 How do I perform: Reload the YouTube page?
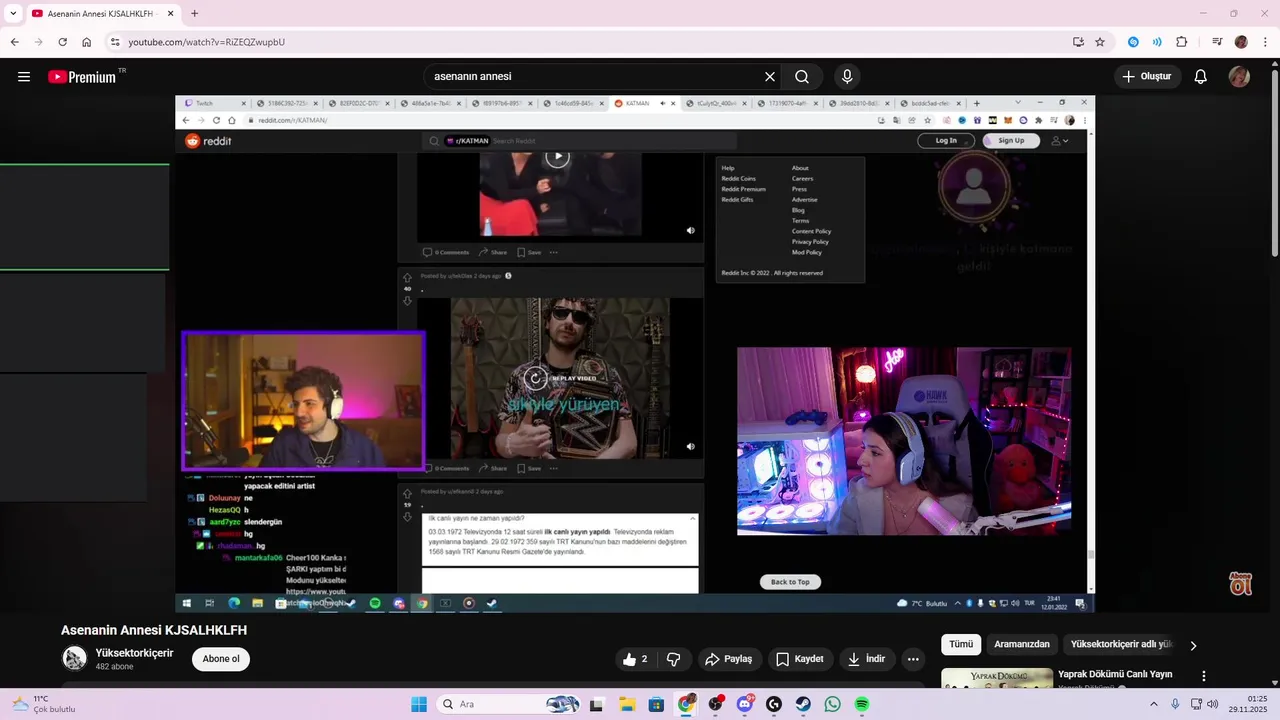click(63, 42)
